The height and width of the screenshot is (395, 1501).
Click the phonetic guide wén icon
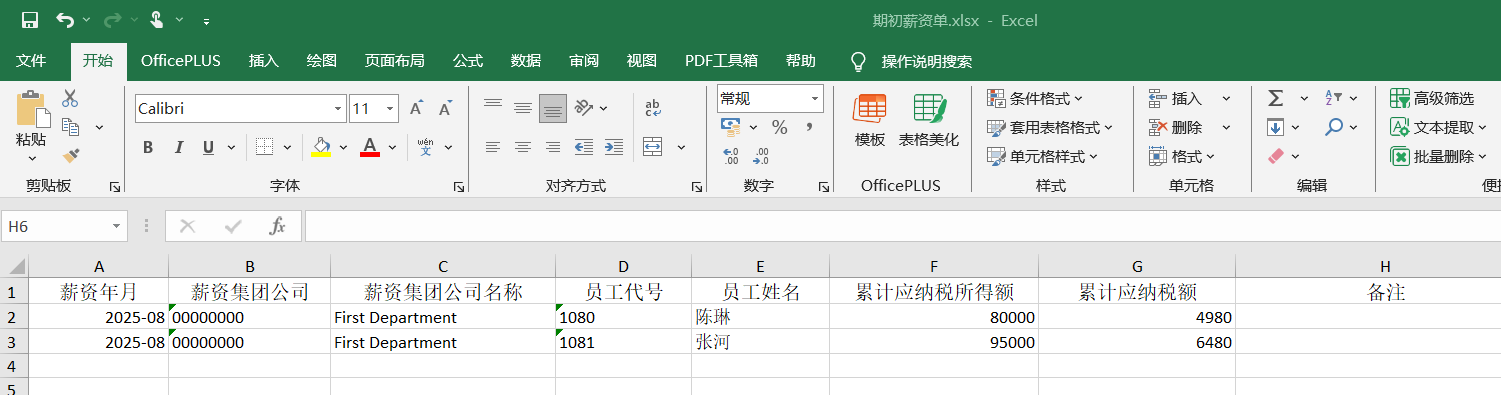(x=426, y=147)
